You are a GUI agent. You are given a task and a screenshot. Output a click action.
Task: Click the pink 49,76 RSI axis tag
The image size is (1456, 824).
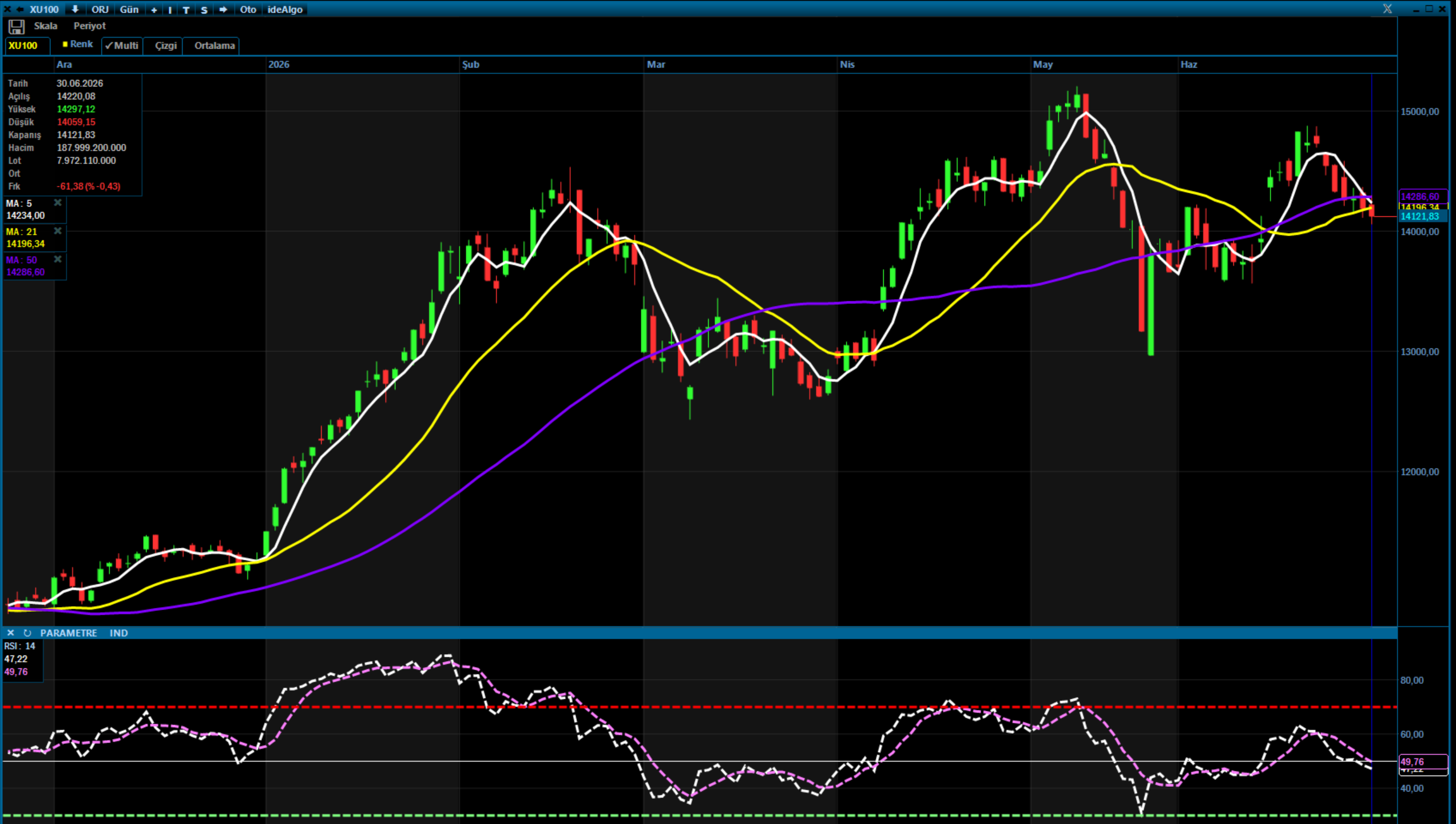point(1423,762)
